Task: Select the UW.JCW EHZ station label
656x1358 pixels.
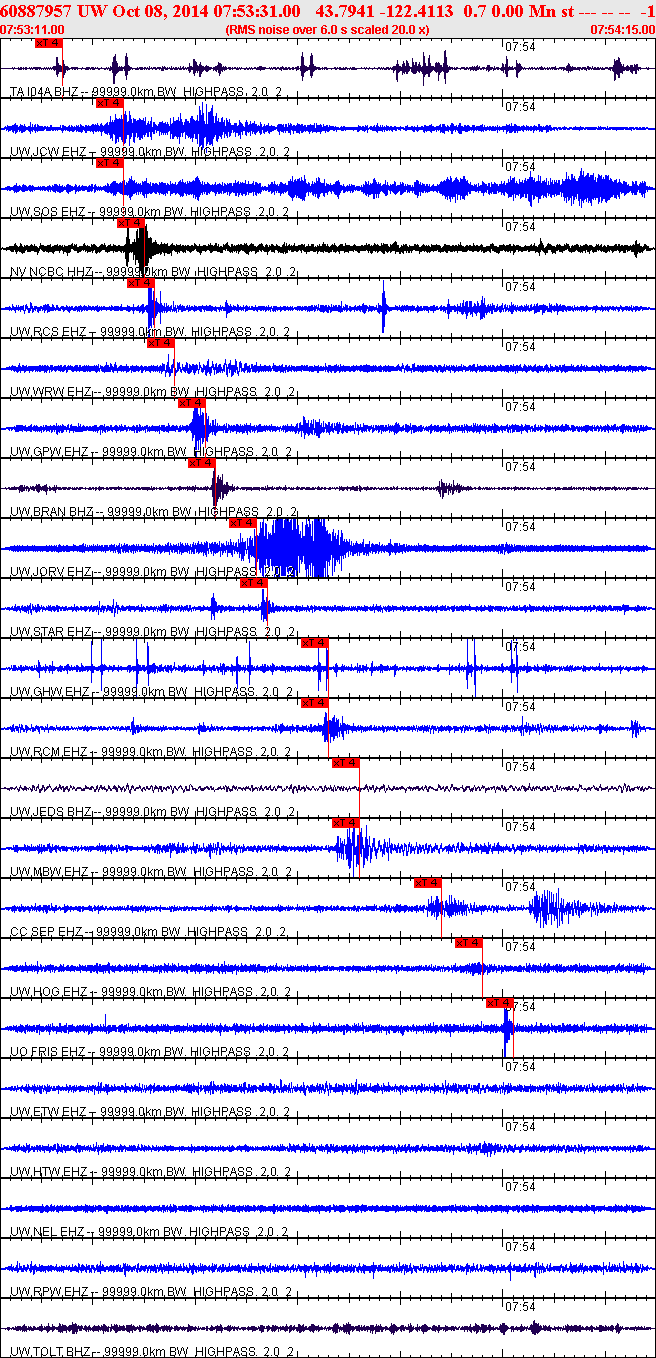Action: pyautogui.click(x=48, y=152)
